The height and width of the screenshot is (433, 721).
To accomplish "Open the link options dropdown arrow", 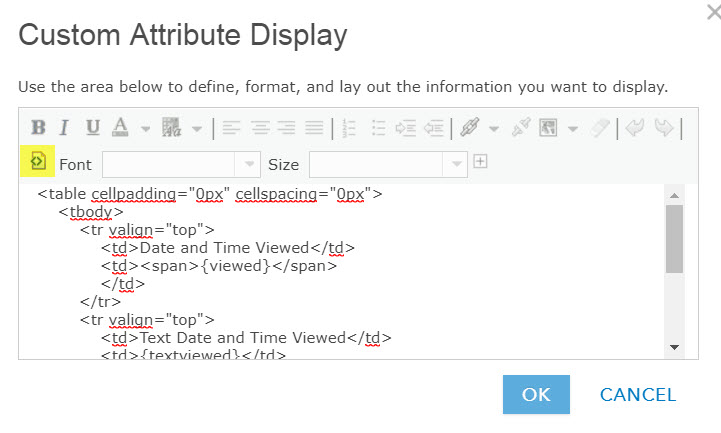I will point(494,129).
